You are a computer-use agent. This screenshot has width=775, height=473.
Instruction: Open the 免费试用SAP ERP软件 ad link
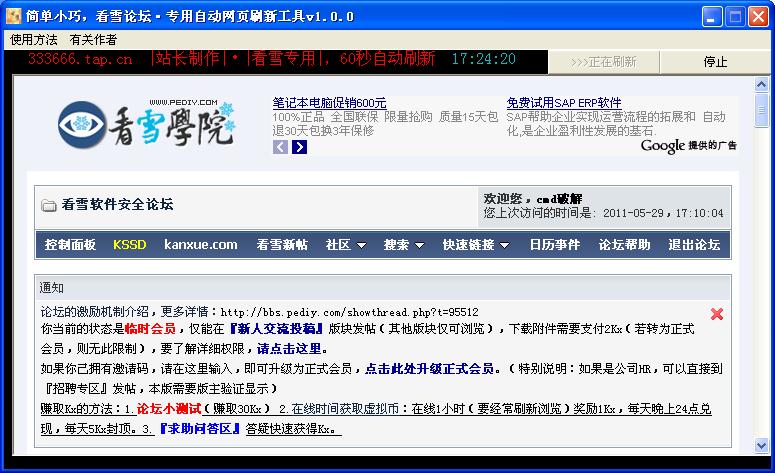pos(563,103)
